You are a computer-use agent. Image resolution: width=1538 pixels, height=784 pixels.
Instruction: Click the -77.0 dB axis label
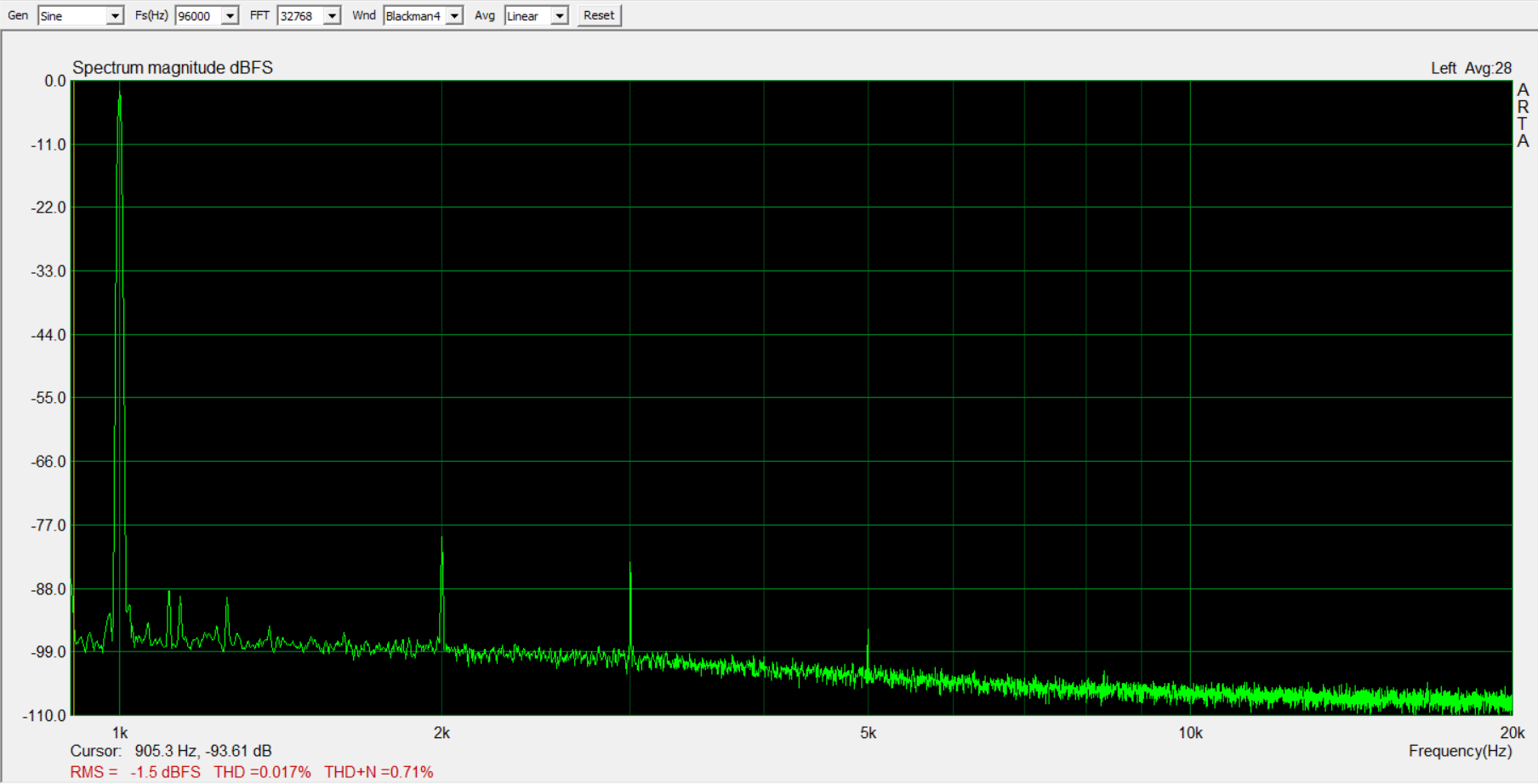tap(48, 526)
